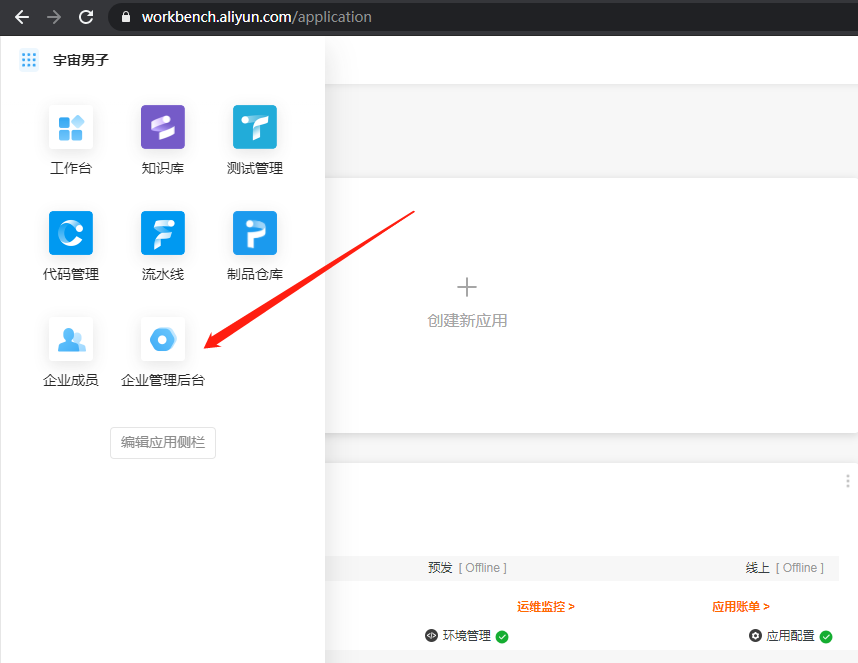The width and height of the screenshot is (858, 663).
Task: Open the 制品仓库 artifact repository icon
Action: 254,233
